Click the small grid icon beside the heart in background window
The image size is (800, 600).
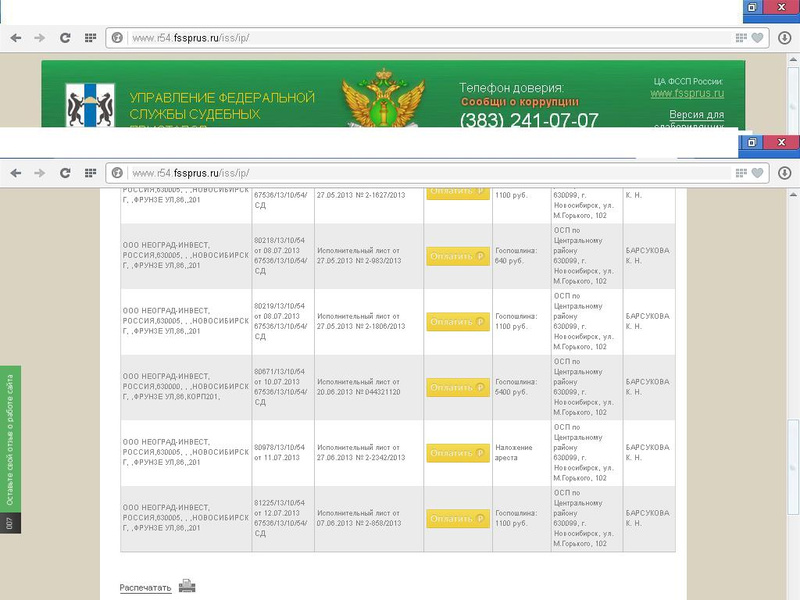741,38
